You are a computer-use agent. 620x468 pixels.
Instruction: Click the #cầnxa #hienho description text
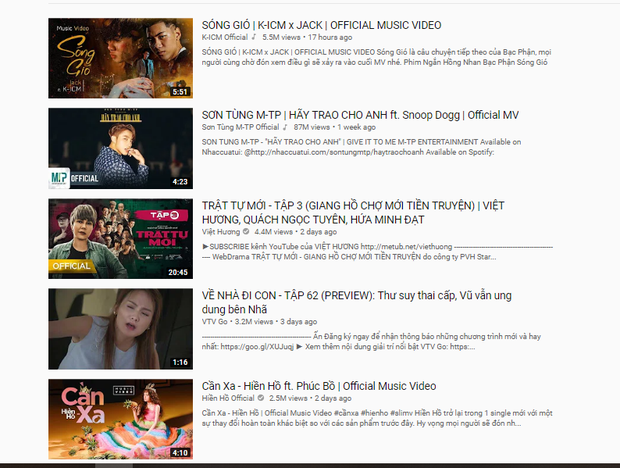[377, 418]
